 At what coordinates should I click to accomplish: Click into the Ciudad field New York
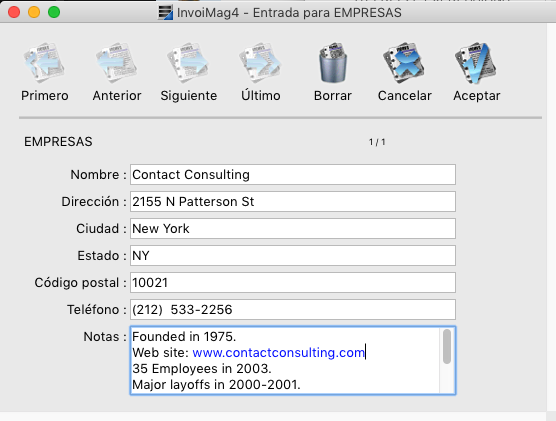point(293,228)
